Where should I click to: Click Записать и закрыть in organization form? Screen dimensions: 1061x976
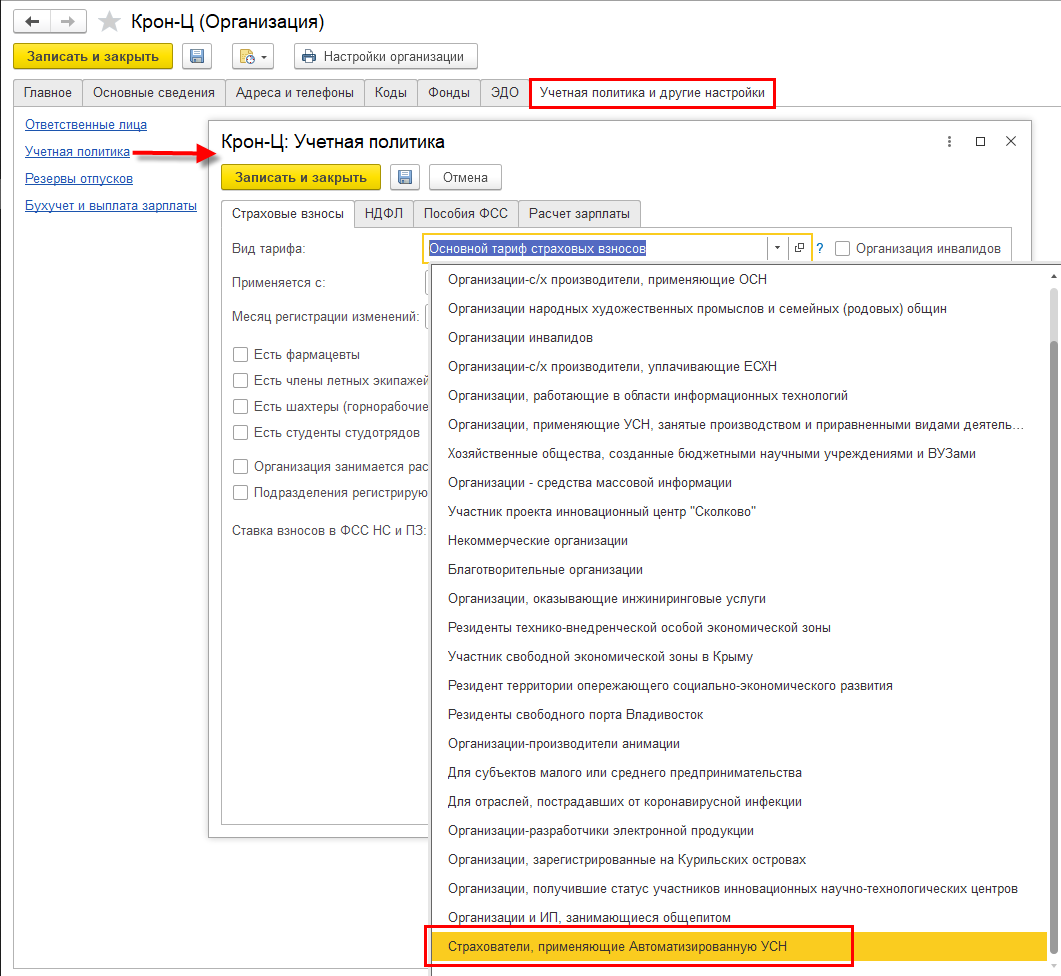point(93,56)
